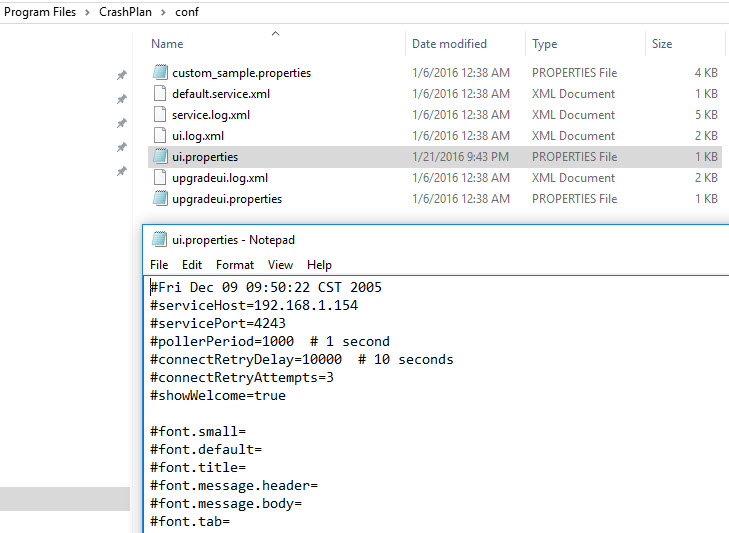Click the pin icon beside service.log.xml row

coord(122,123)
